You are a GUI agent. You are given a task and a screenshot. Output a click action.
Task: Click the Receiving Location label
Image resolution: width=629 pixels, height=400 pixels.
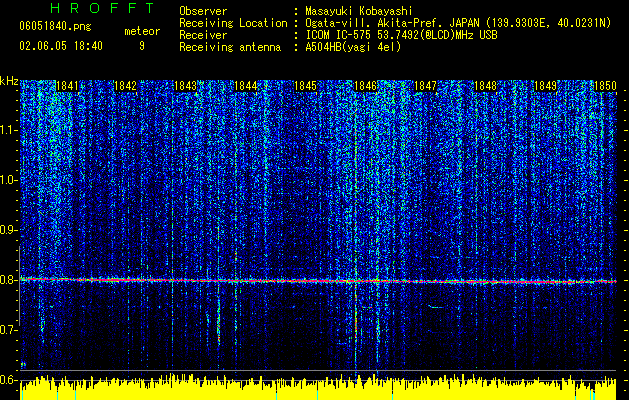point(233,23)
